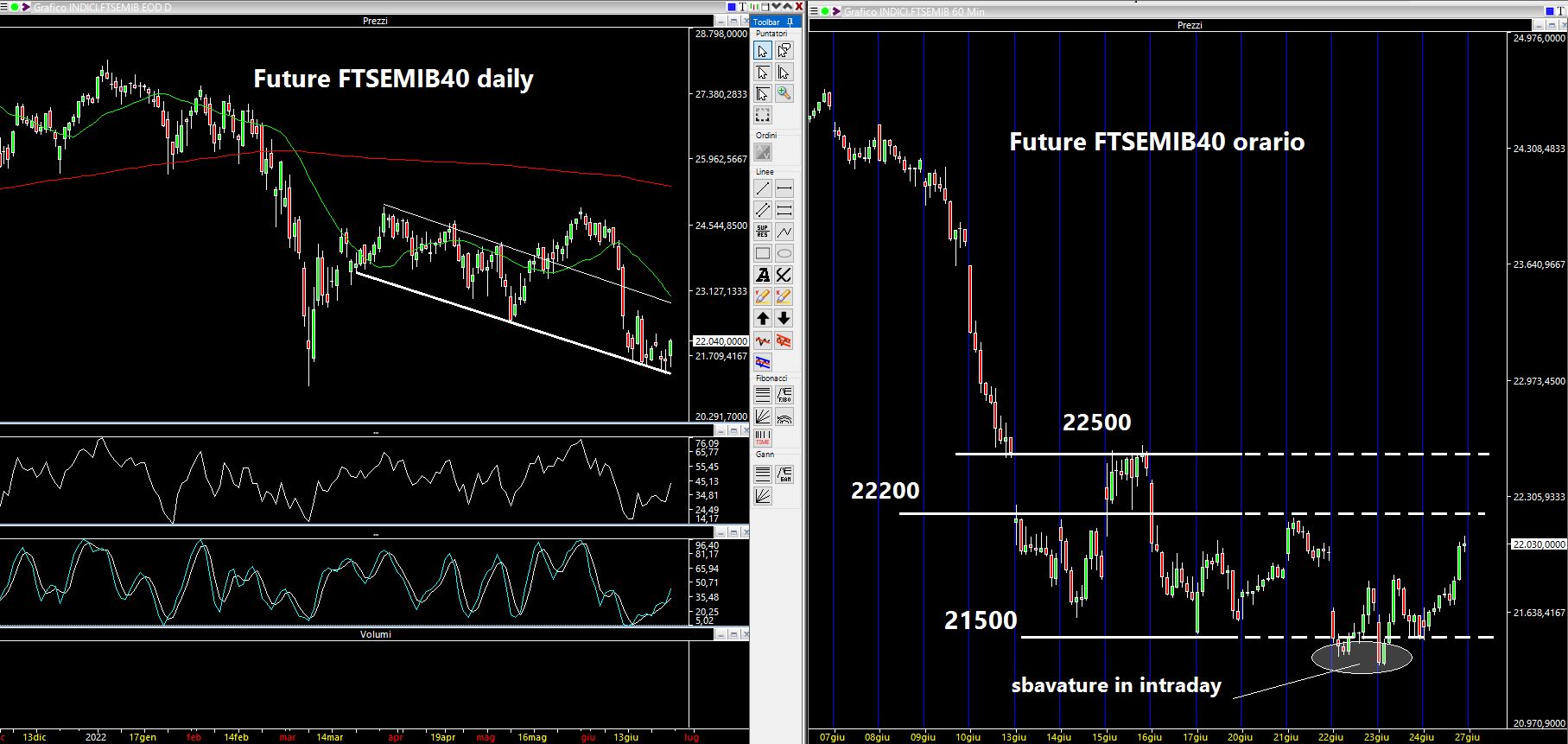Pick the left pencil drawing tool
The image size is (1568, 744).
point(763,296)
